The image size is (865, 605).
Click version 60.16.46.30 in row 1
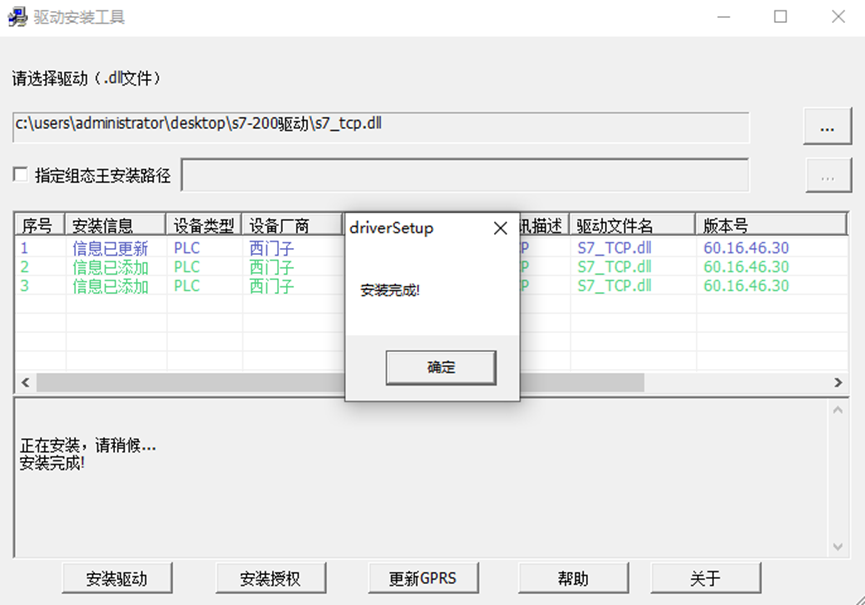click(x=746, y=248)
